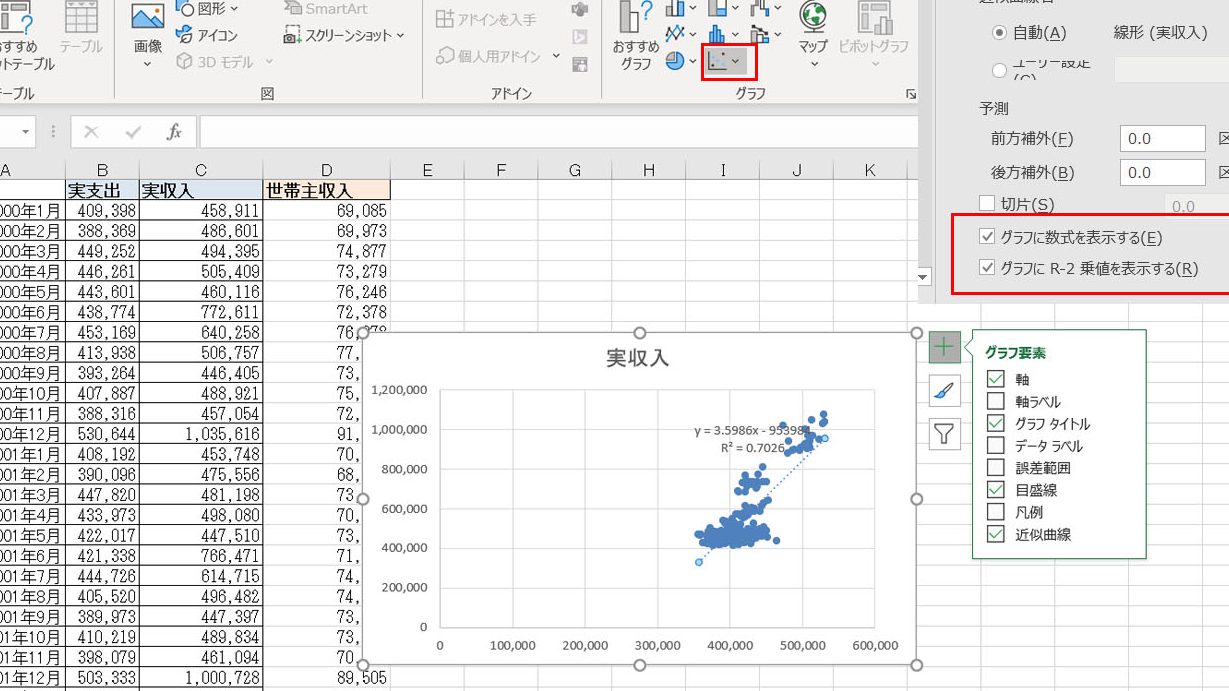Open the 画像 dropdown arrow
Viewport: 1229px width, 691px height.
tap(147, 64)
